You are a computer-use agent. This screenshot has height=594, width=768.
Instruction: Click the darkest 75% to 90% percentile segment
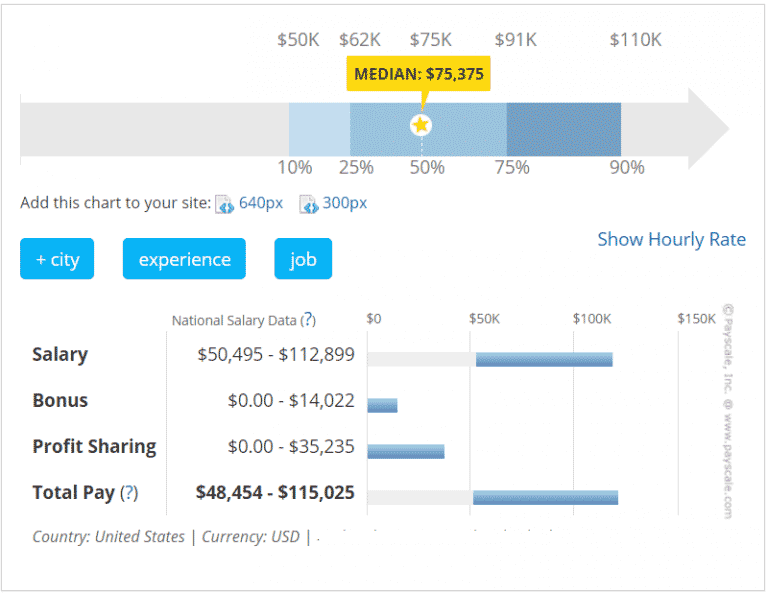pyautogui.click(x=563, y=128)
